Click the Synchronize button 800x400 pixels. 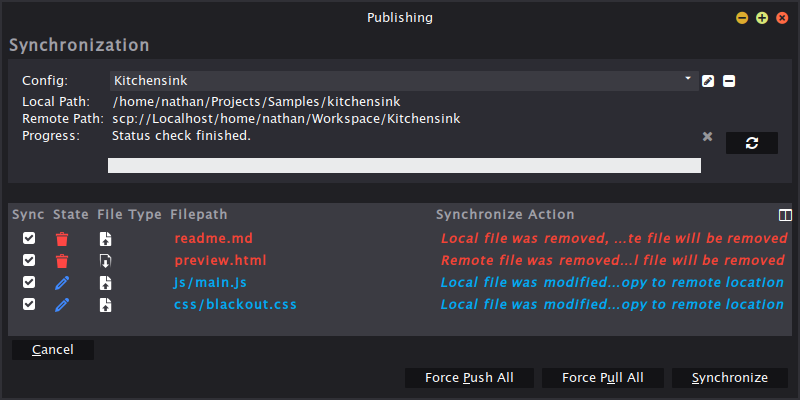730,378
